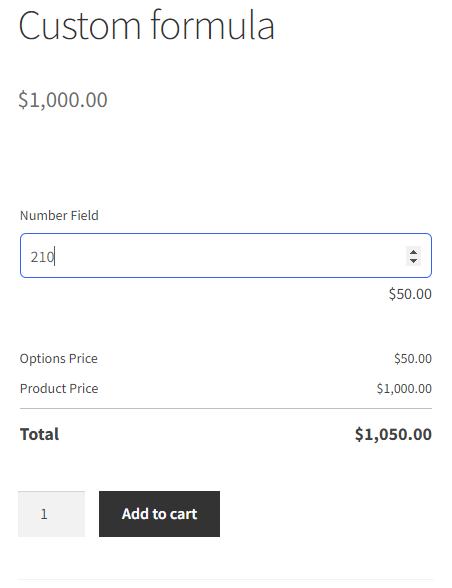
Task: Increase Number Field value with up arrow
Action: (x=413, y=252)
